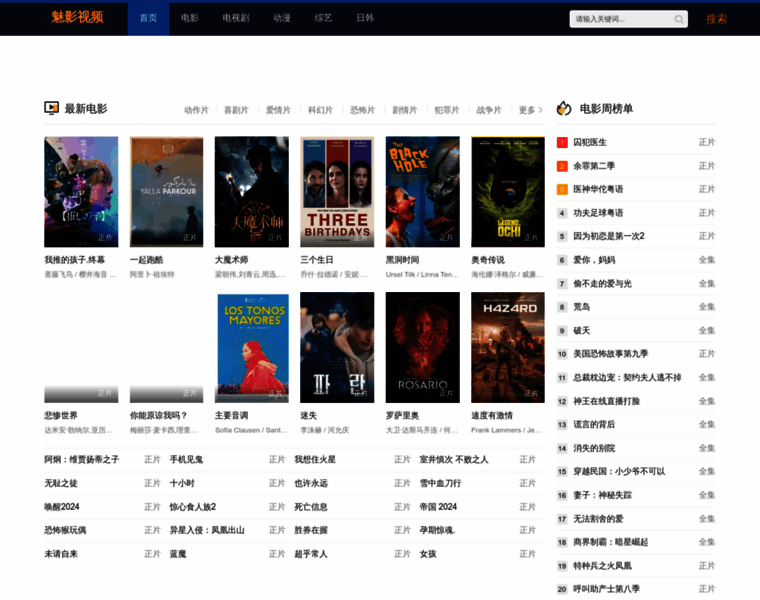Click the flame icon beside 电影周榜单

click(x=564, y=108)
